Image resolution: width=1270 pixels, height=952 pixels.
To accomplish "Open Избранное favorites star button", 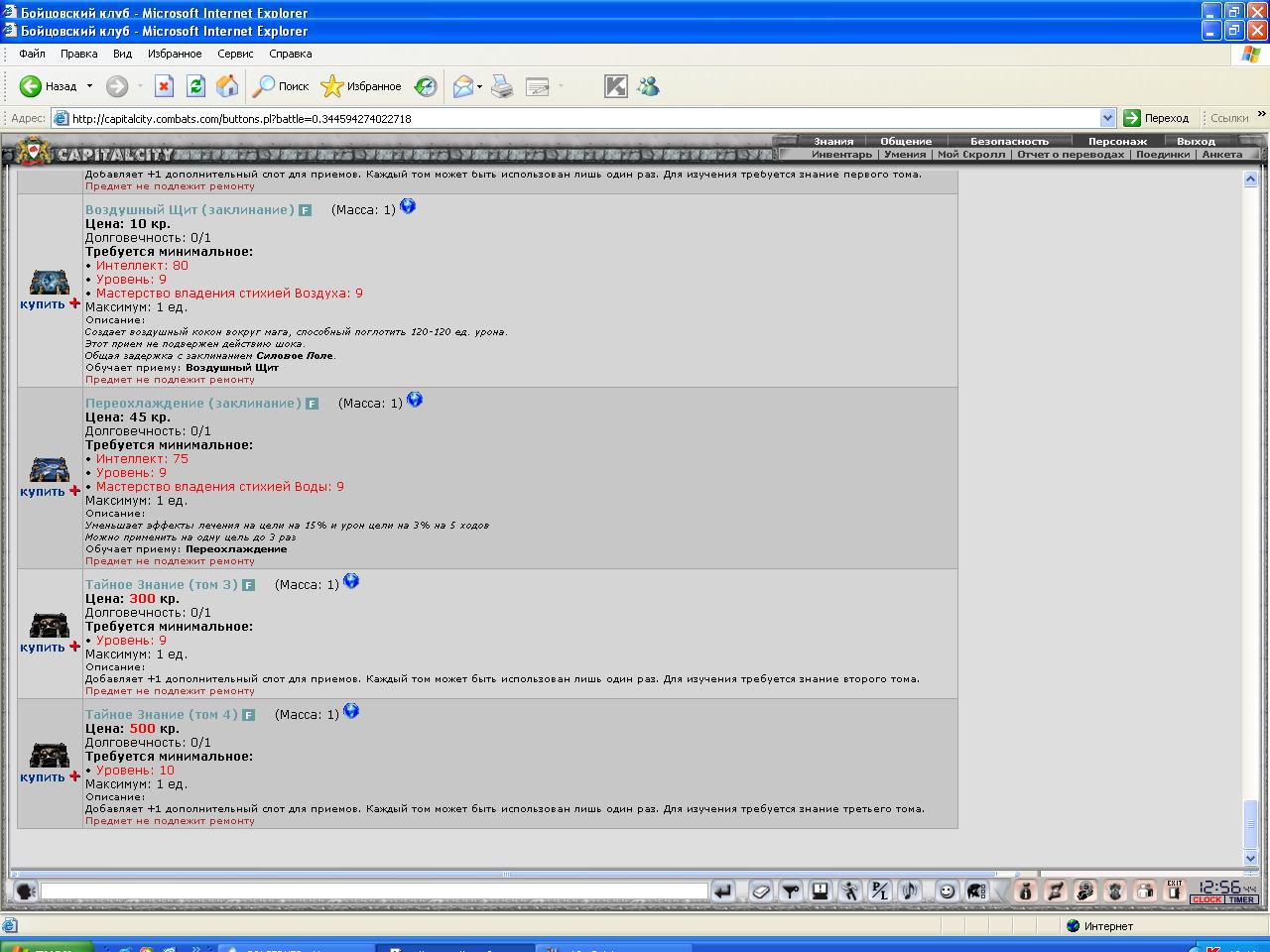I will (361, 86).
